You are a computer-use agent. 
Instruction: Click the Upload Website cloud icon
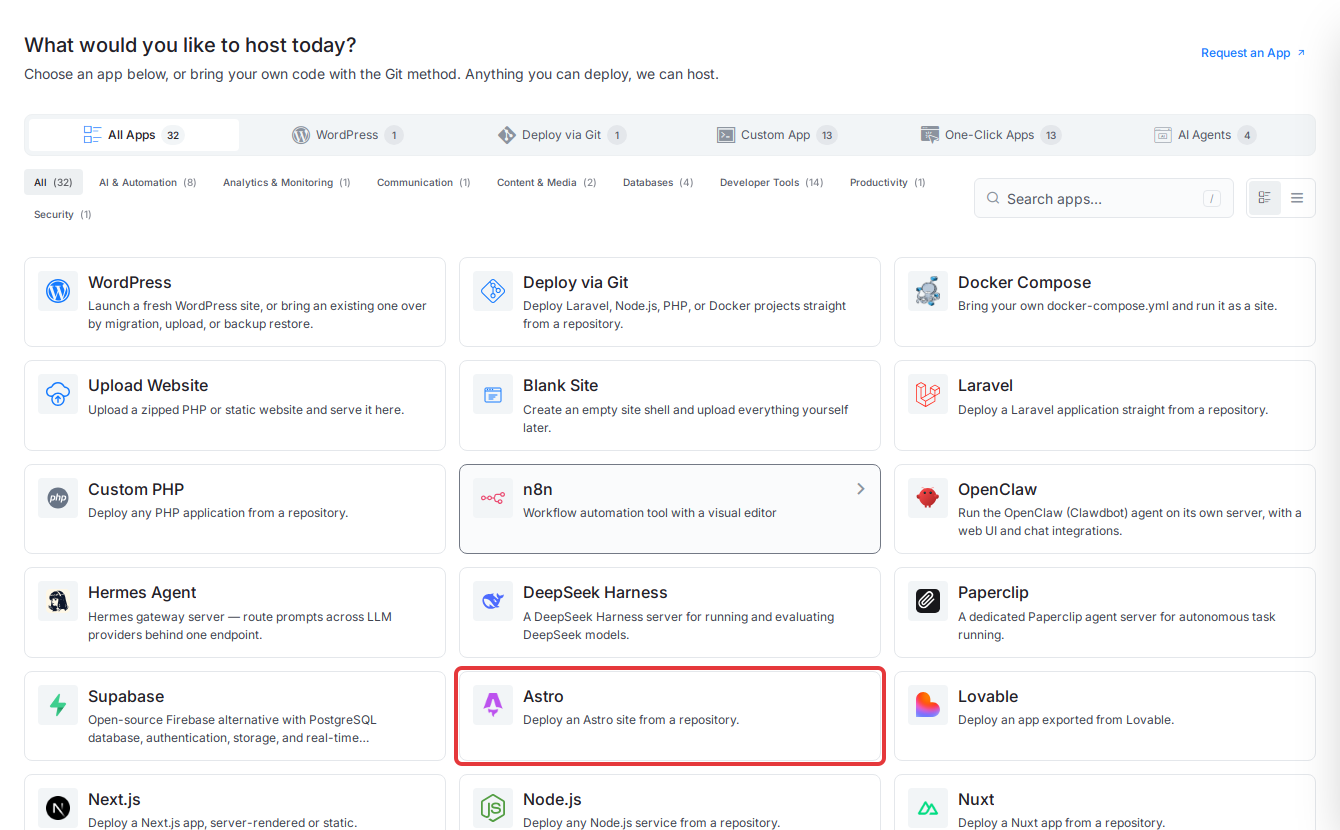[x=58, y=394]
